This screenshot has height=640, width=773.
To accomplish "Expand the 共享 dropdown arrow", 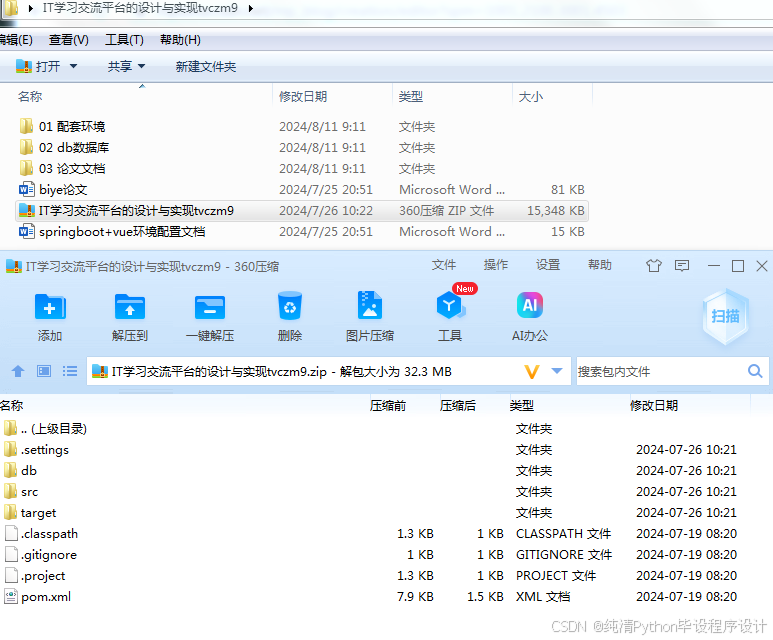I will click(141, 66).
